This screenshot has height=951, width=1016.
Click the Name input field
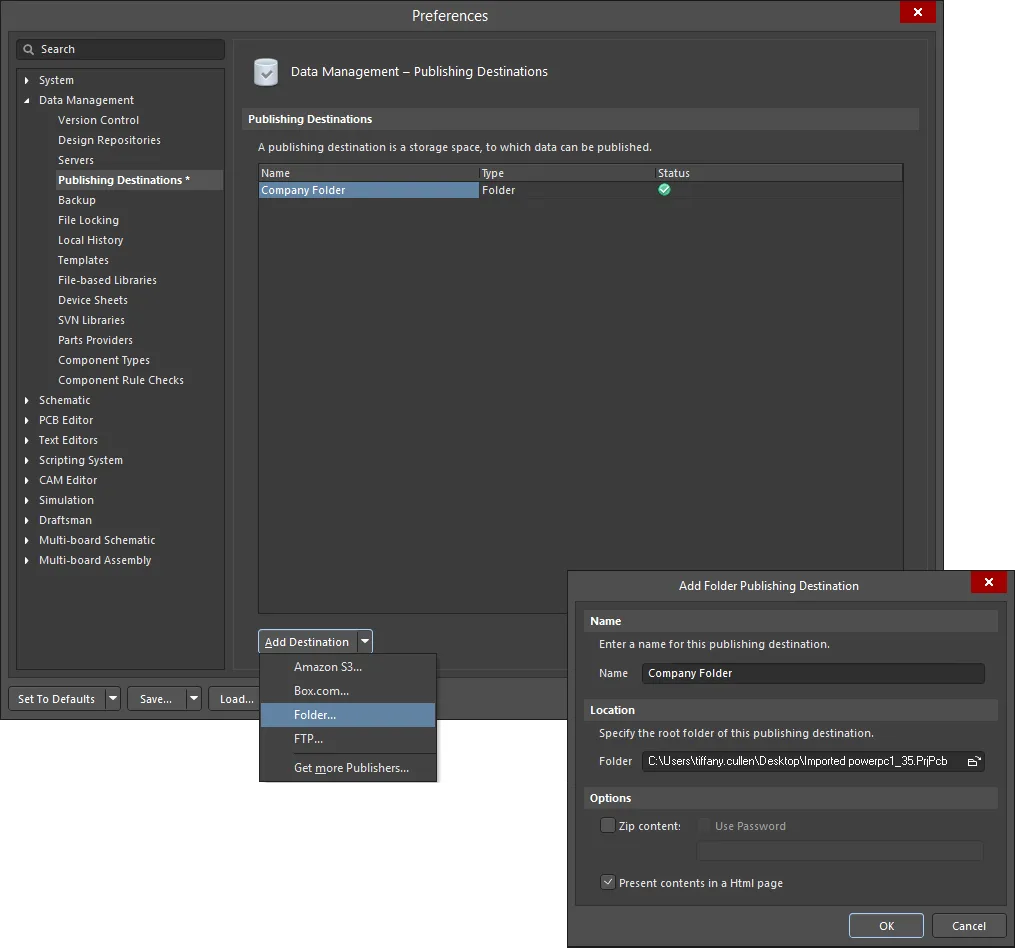click(813, 673)
